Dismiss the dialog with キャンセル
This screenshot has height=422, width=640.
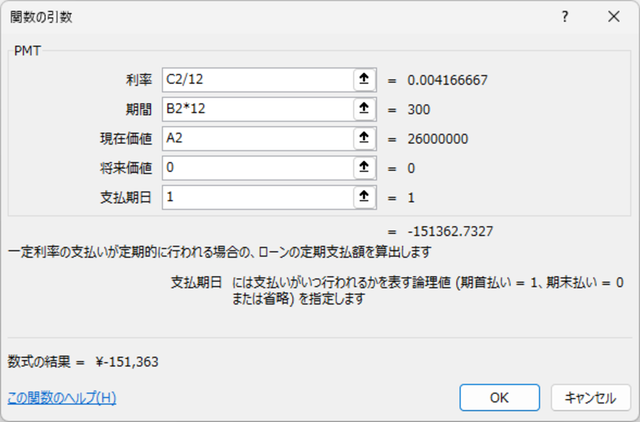coord(591,398)
